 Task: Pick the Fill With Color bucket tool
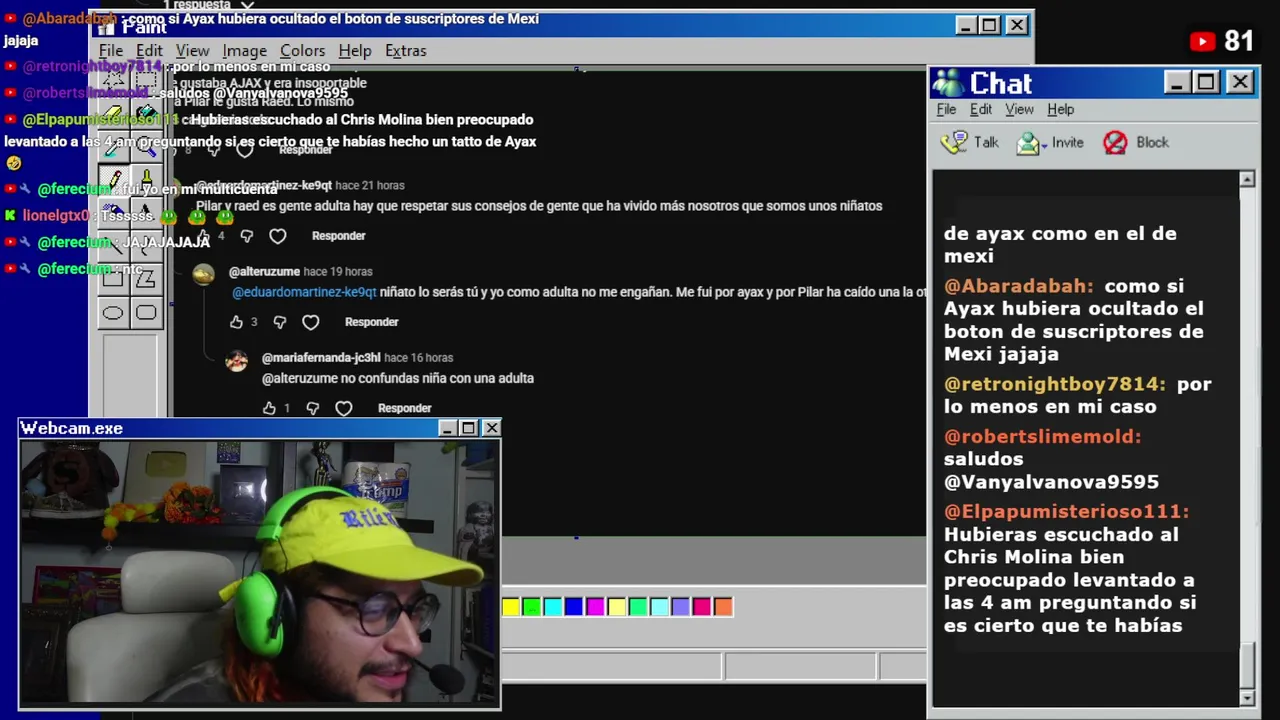146,113
